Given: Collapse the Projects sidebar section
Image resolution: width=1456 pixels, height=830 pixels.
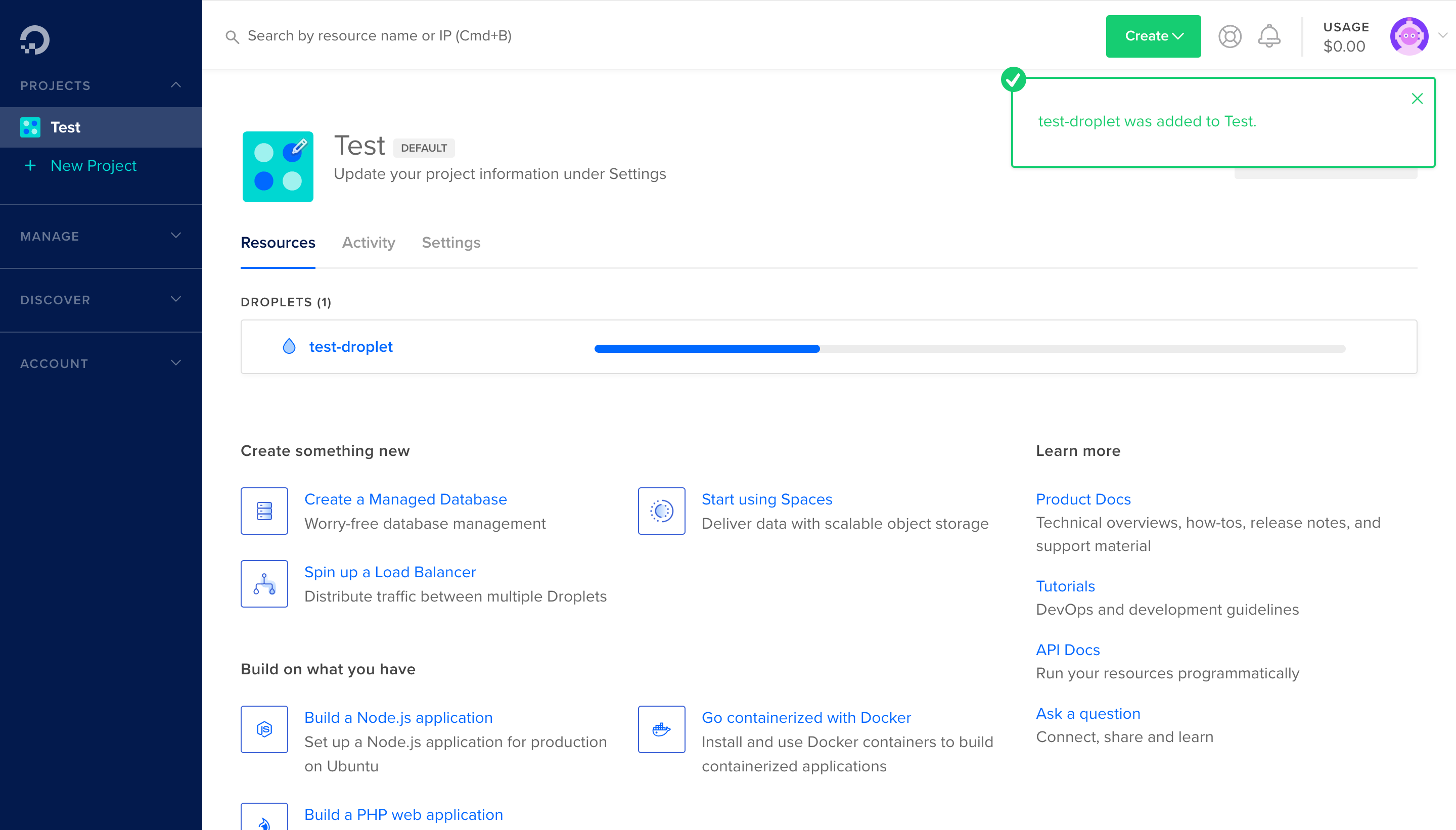Looking at the screenshot, I should pyautogui.click(x=175, y=85).
